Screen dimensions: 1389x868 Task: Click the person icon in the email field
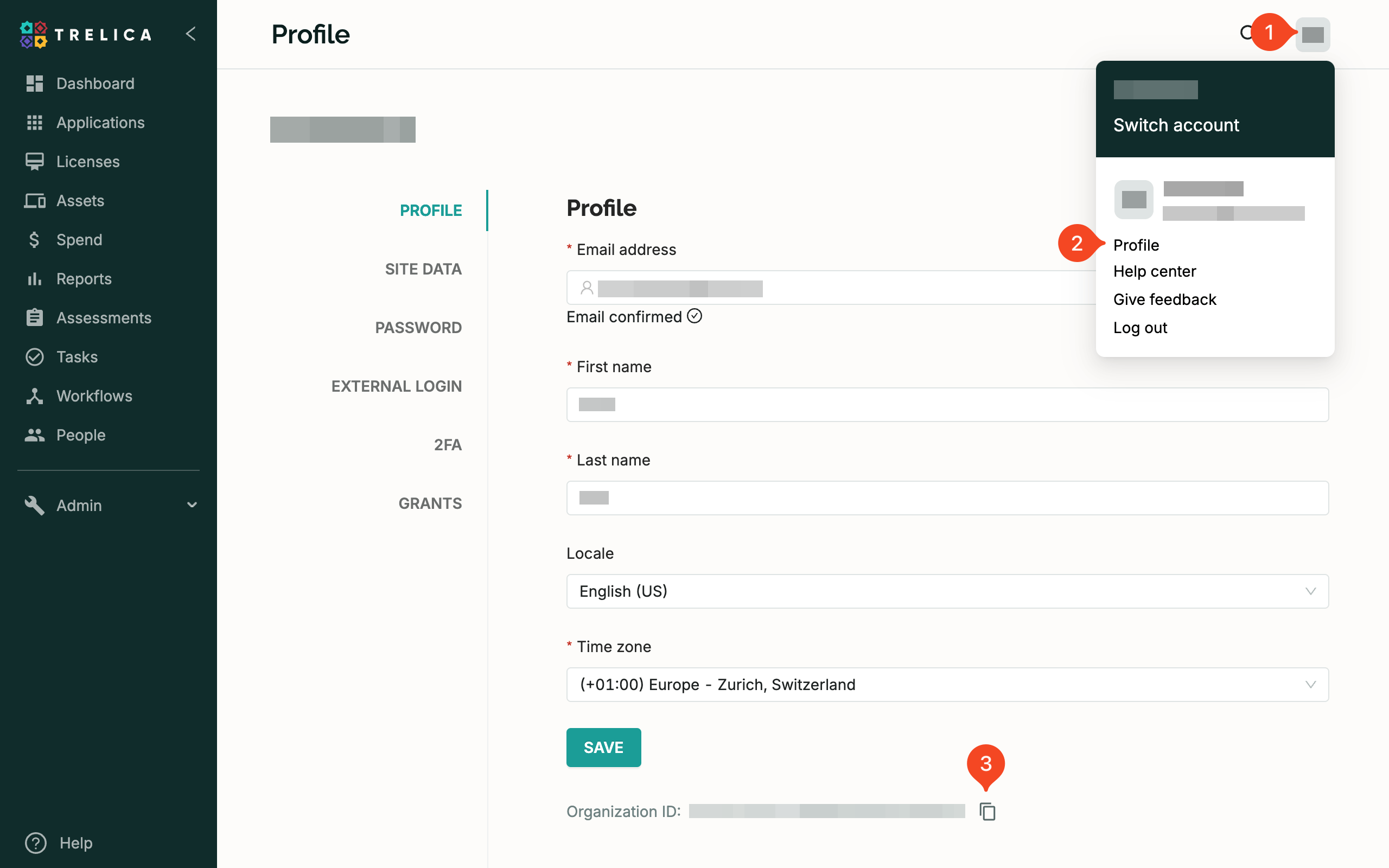pyautogui.click(x=587, y=288)
